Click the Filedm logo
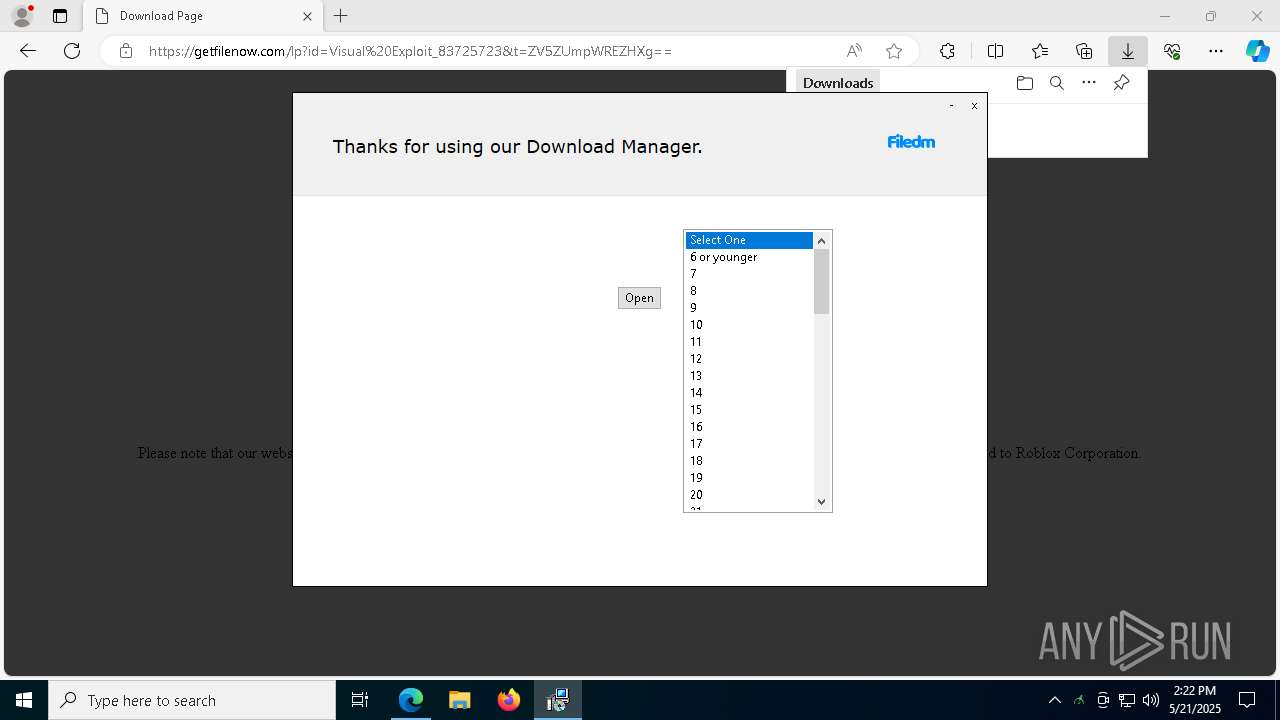Viewport: 1280px width, 720px height. [x=911, y=142]
